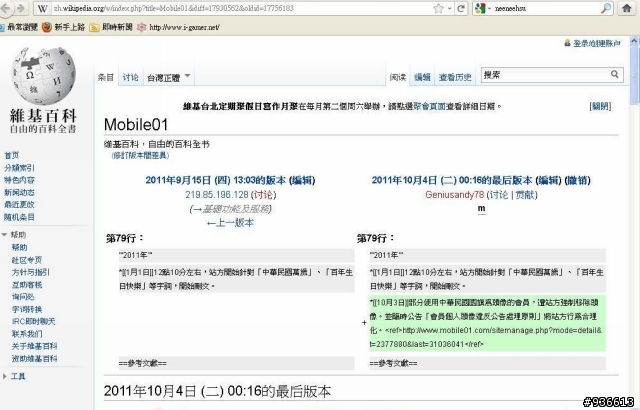Image resolution: width=640 pixels, height=410 pixels.
Task: Open the 联系我们 sidebar link
Action: 27,334
